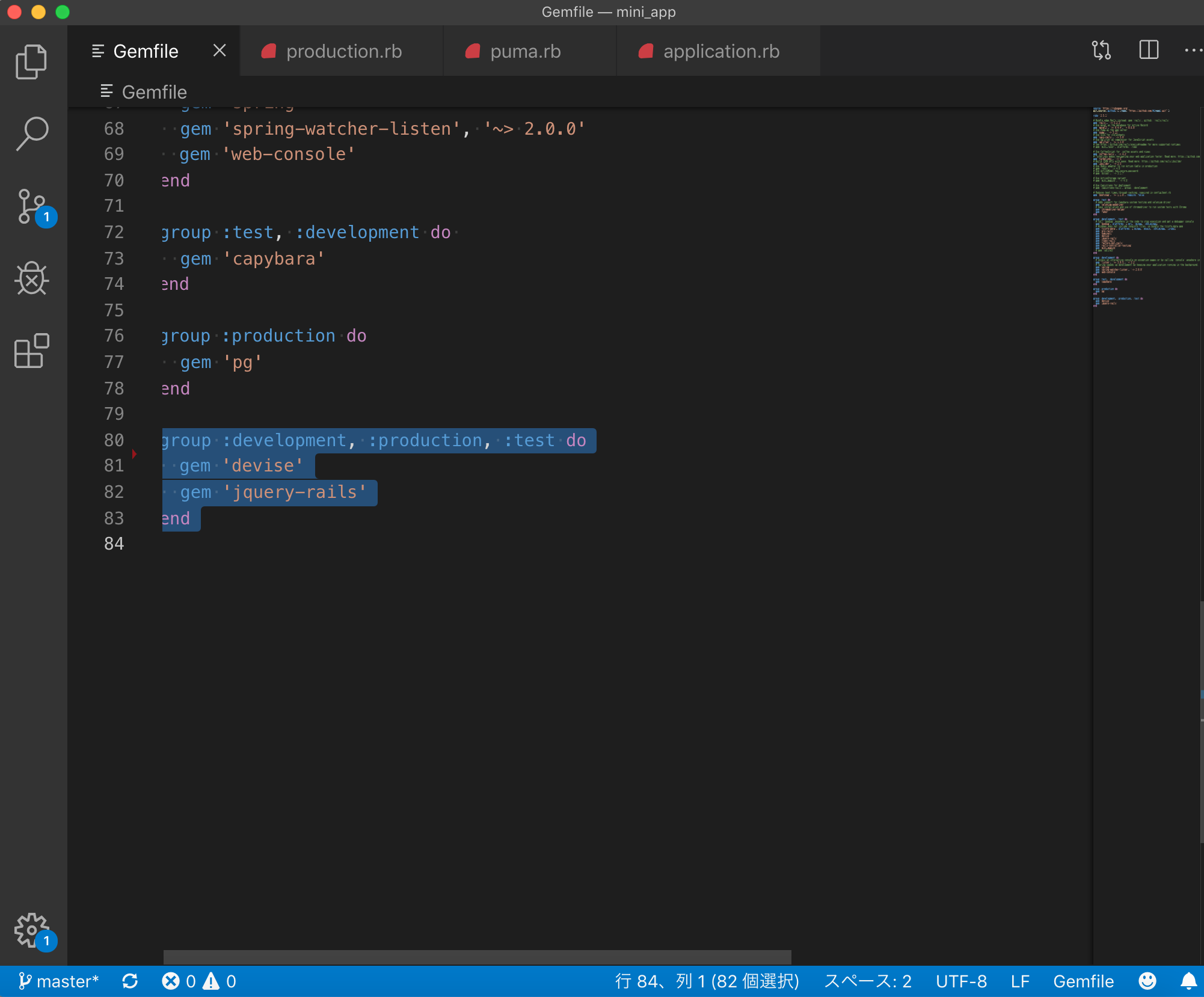1204x997 pixels.
Task: Open the Extensions view
Action: point(31,351)
